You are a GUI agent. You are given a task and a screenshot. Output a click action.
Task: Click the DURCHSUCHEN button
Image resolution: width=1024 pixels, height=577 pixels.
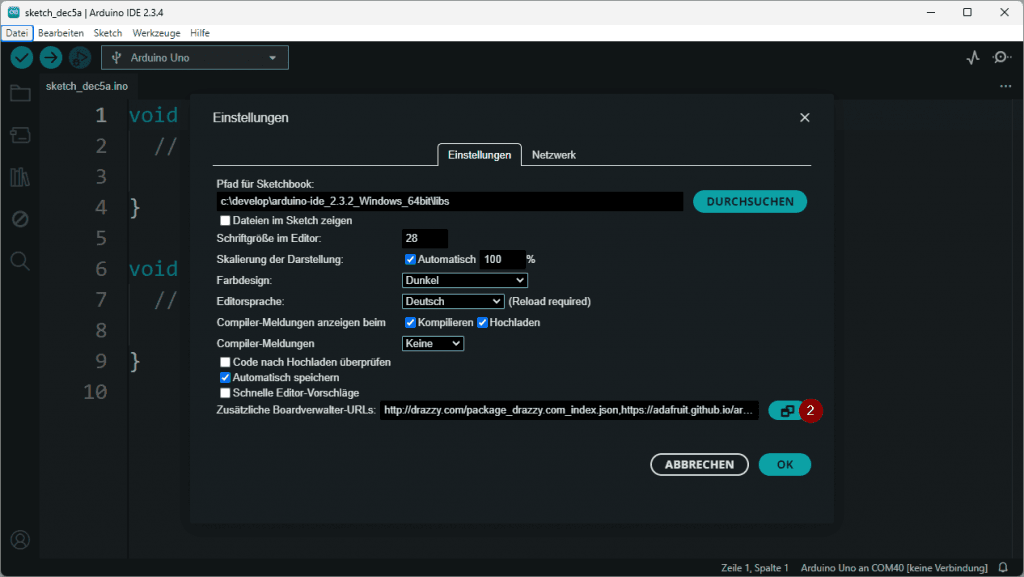tap(750, 201)
